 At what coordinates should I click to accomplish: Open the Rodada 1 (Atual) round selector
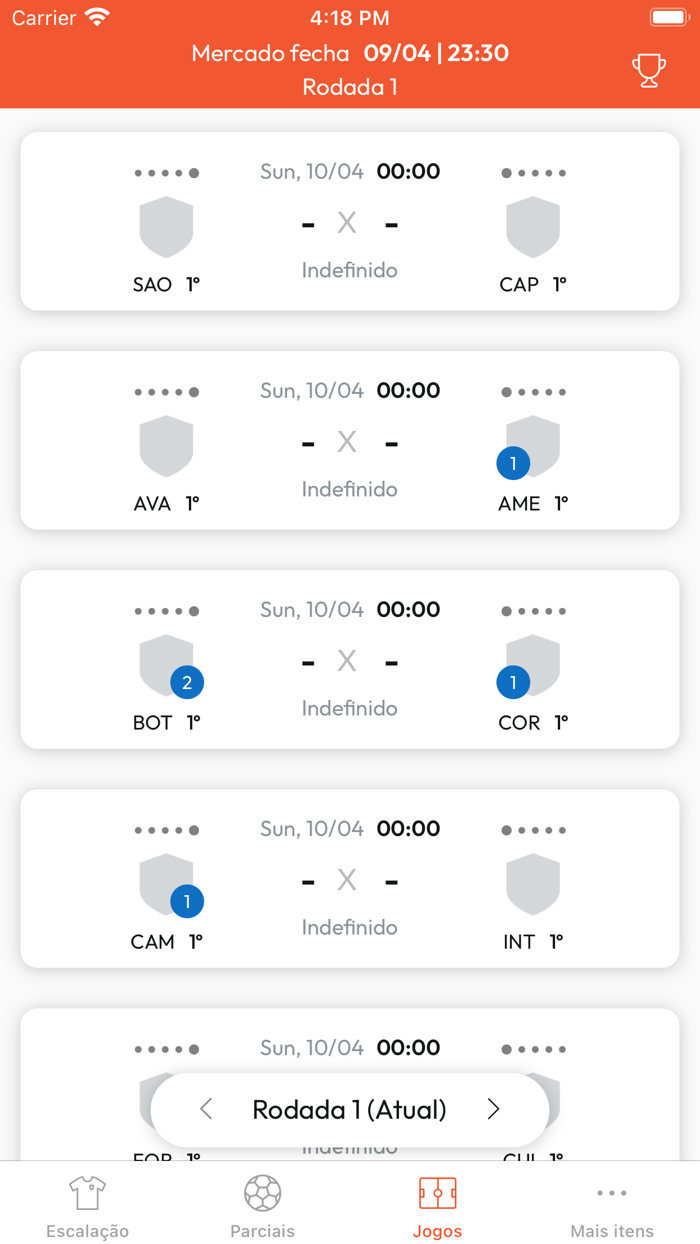tap(350, 1110)
